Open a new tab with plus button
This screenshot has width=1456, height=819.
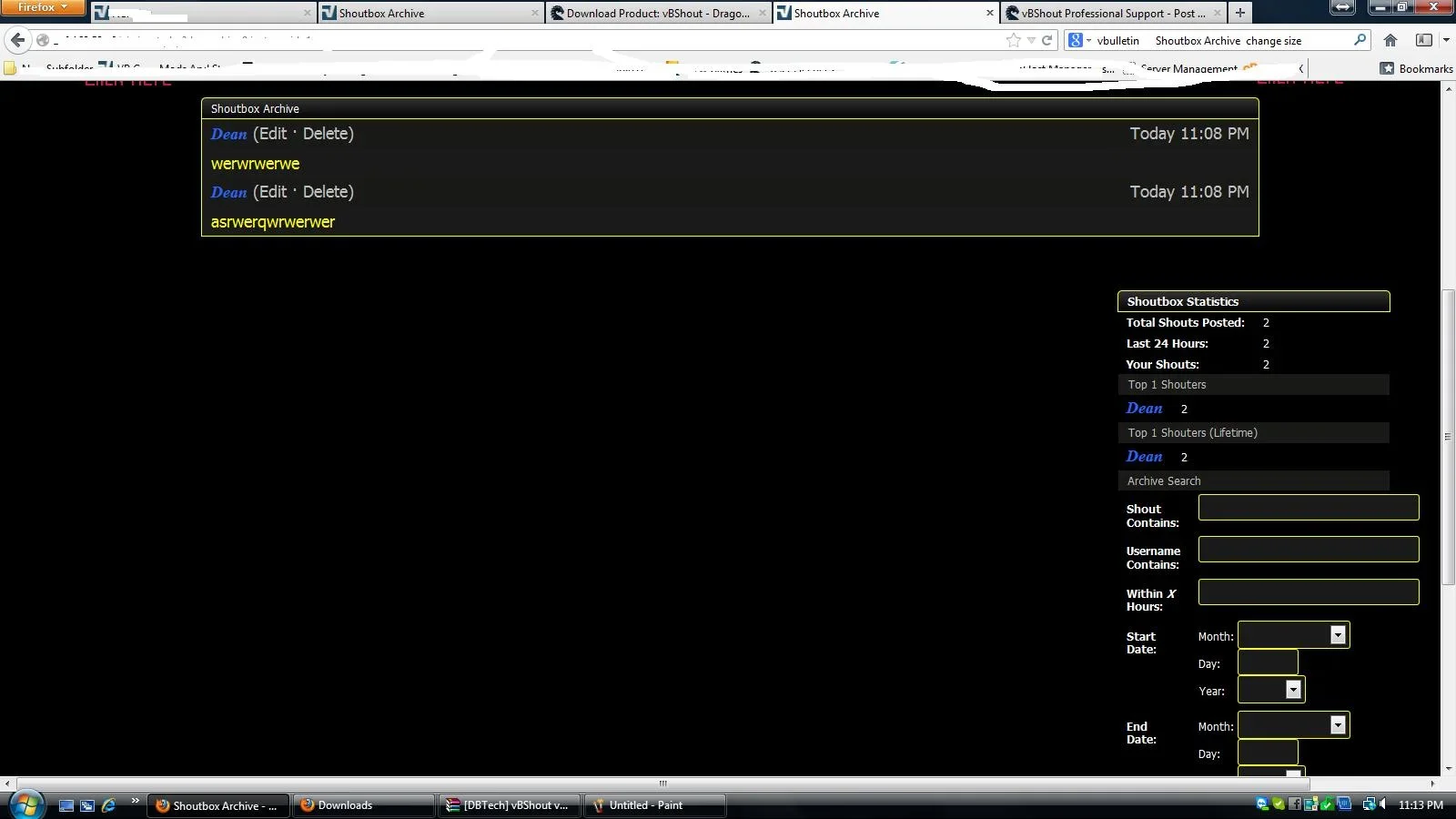(1239, 13)
